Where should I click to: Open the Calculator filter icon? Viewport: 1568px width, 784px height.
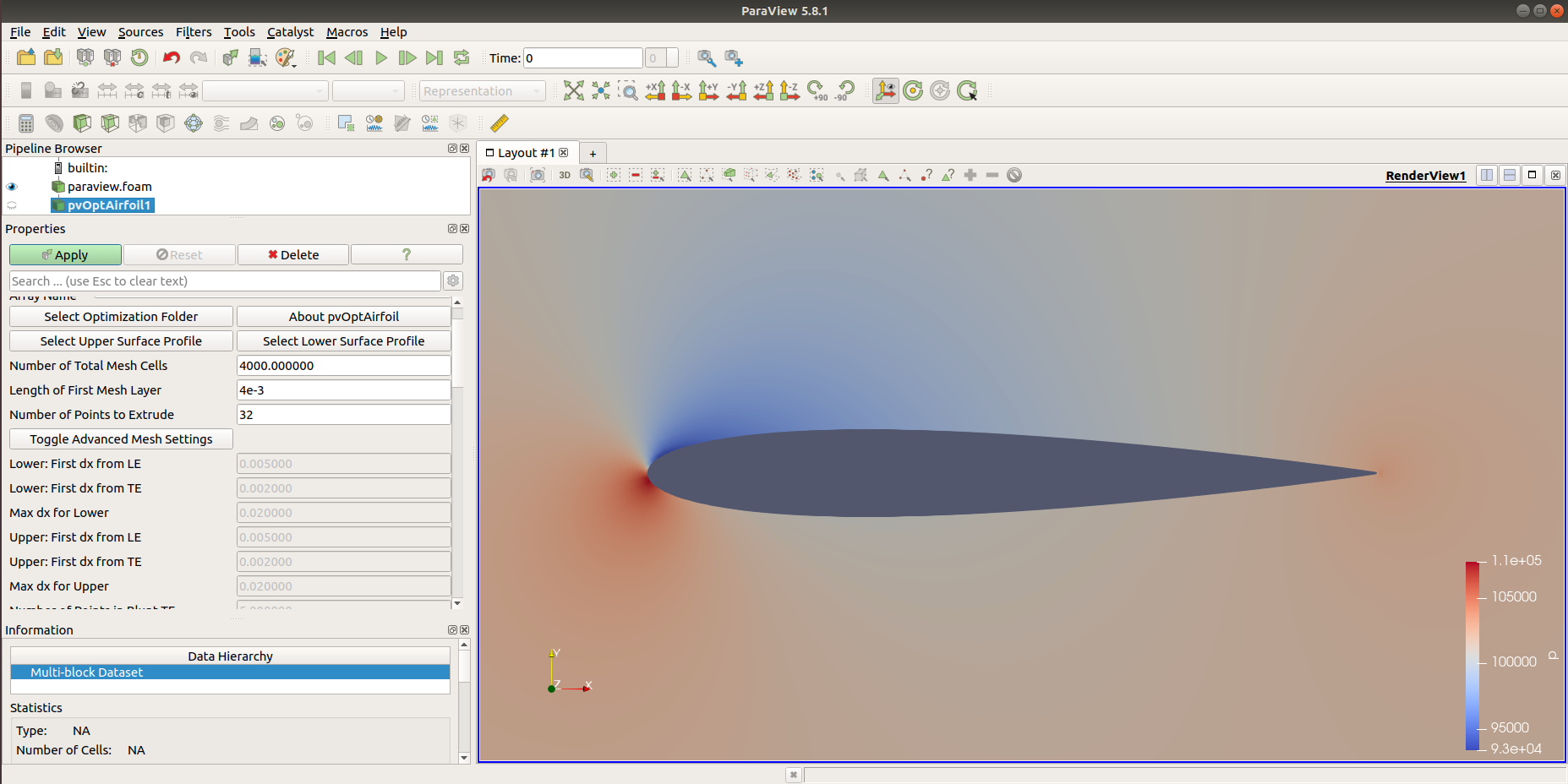pos(26,123)
